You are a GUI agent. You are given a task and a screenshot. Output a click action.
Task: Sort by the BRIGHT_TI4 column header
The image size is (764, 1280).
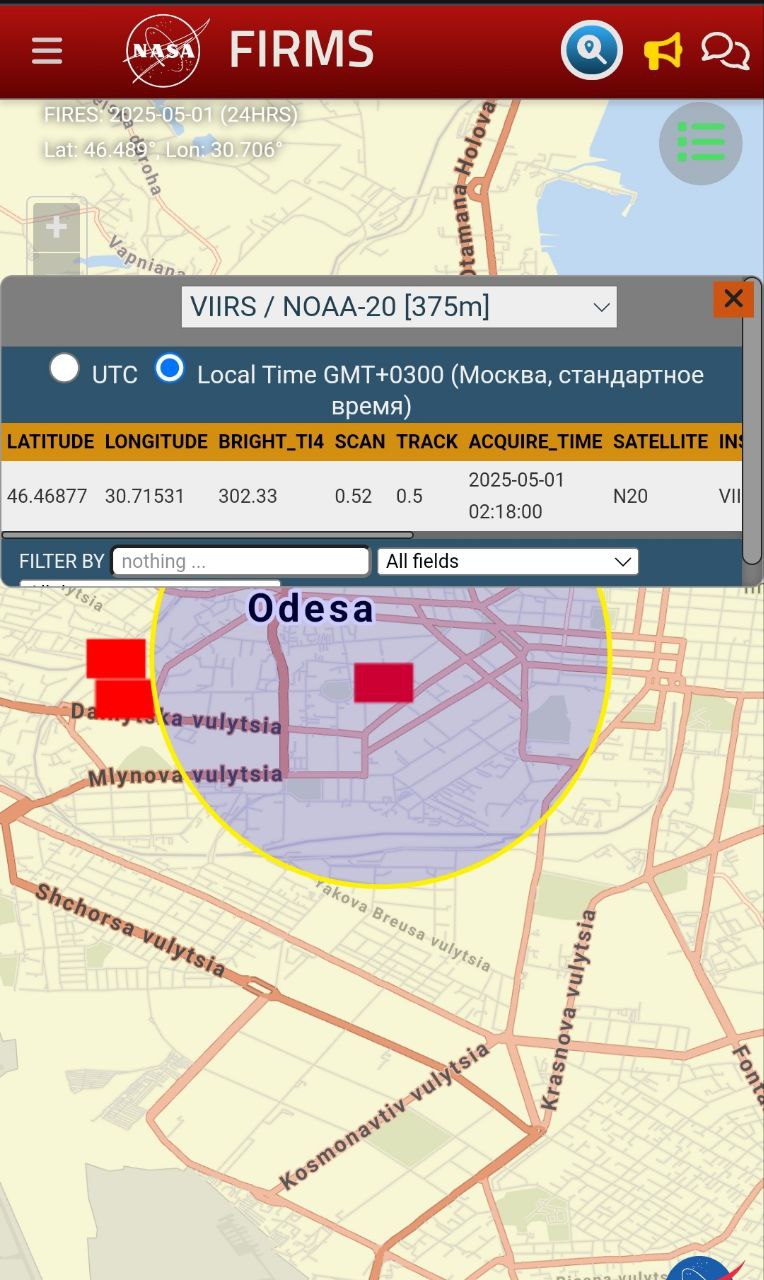[x=271, y=441]
